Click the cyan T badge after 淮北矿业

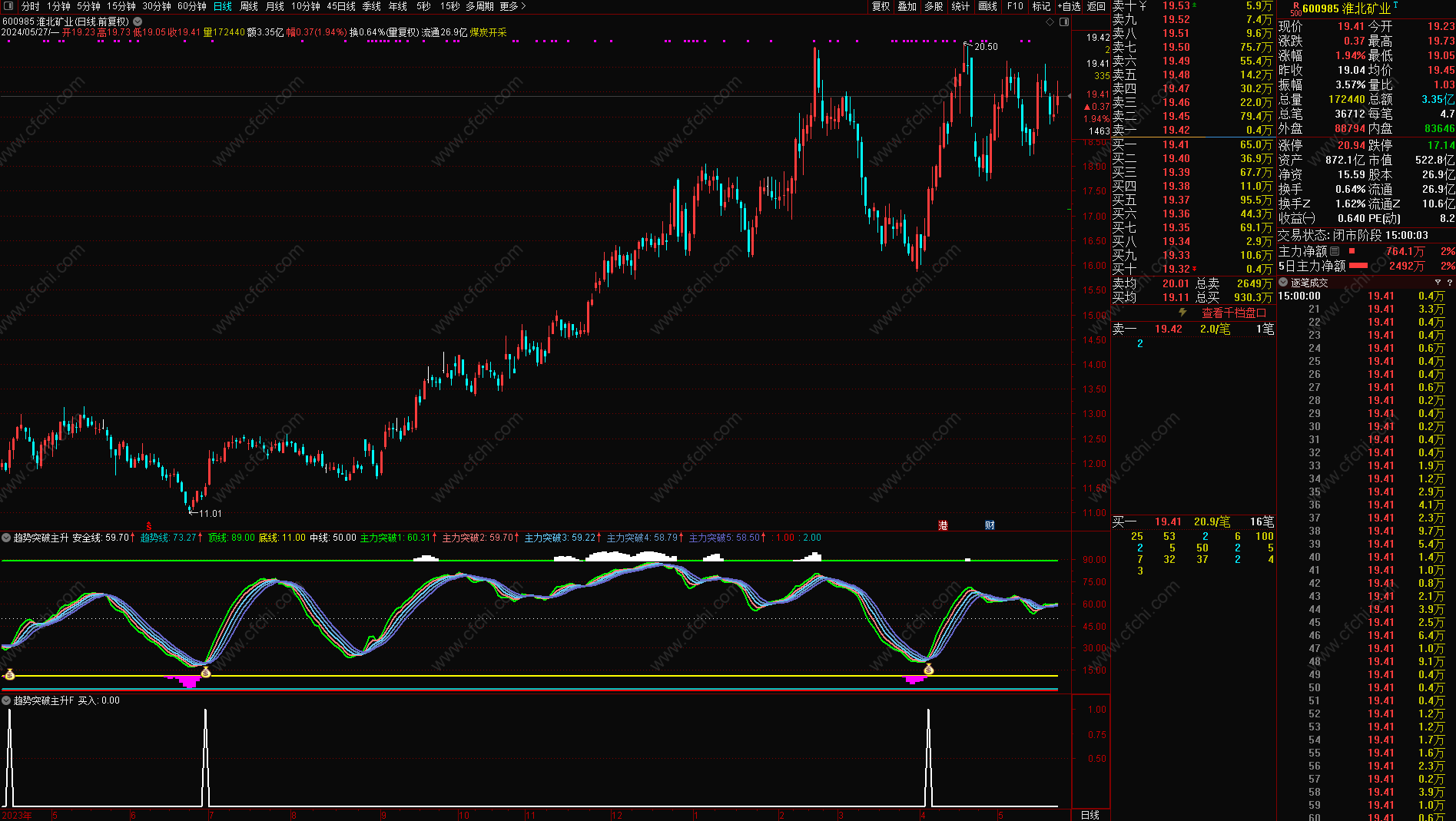point(1395,5)
